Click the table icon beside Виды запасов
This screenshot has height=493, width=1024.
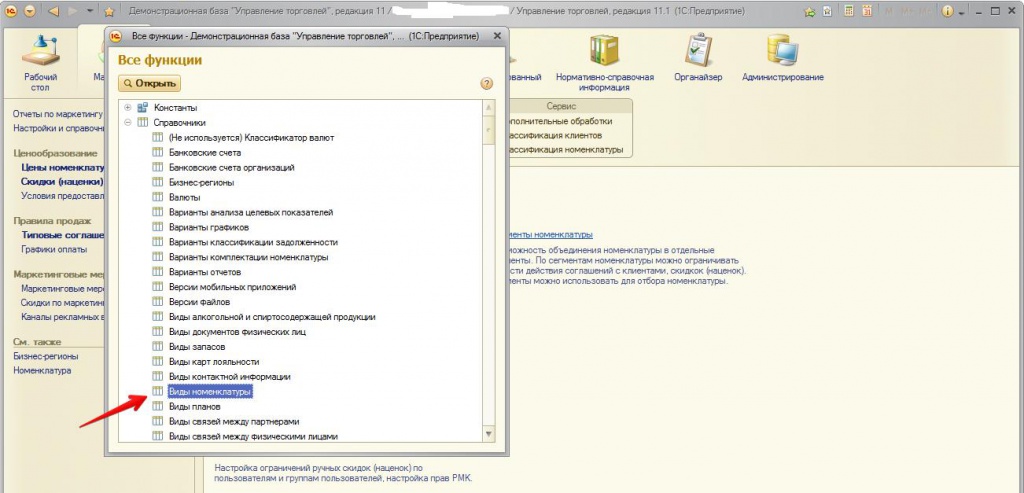coord(157,347)
